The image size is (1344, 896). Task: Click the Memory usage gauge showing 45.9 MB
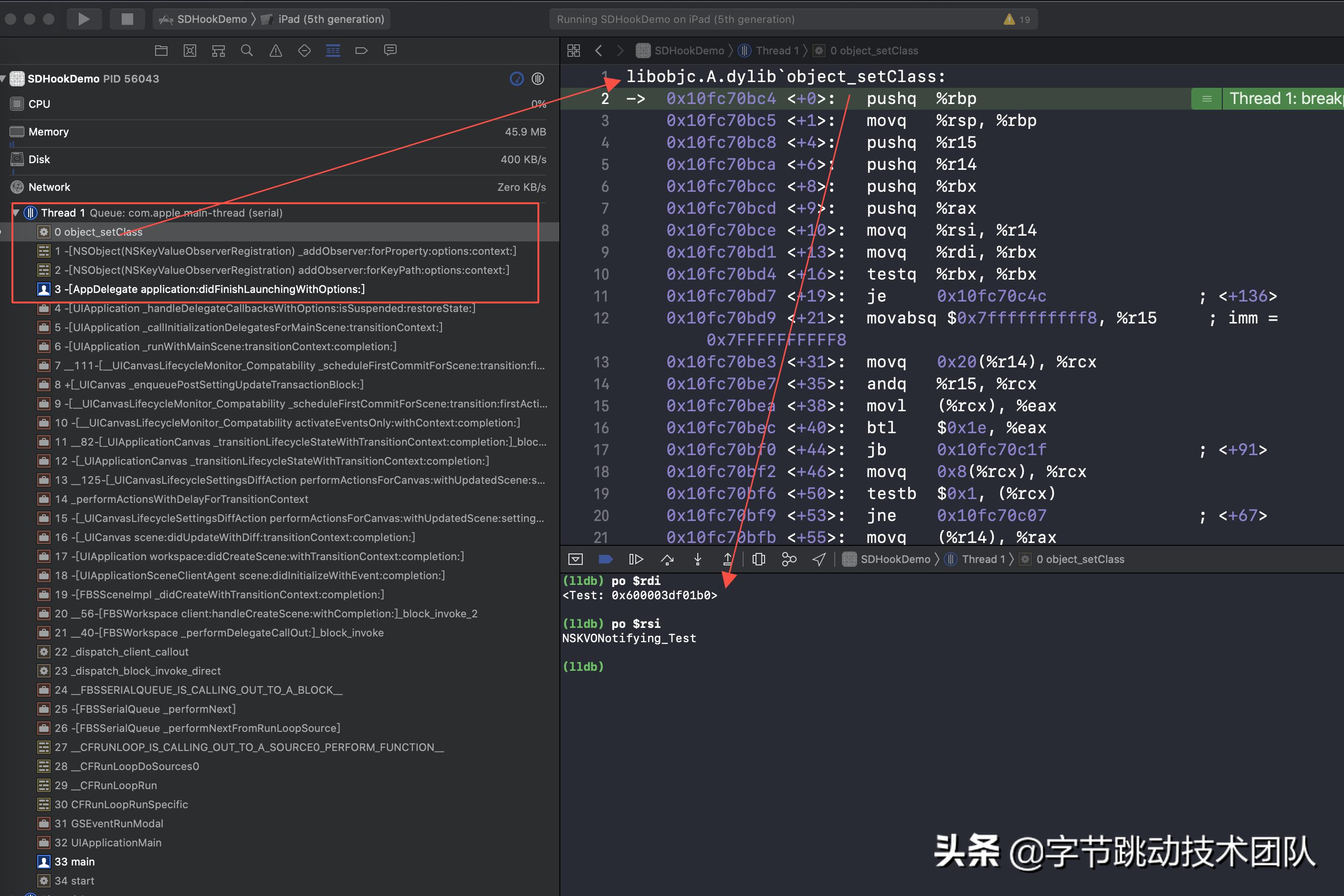click(x=277, y=131)
